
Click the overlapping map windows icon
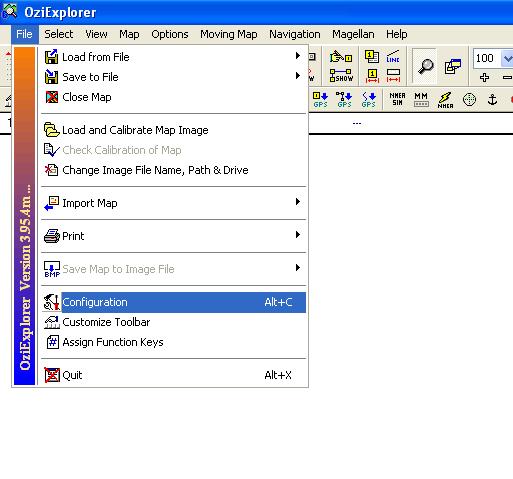pos(453,66)
